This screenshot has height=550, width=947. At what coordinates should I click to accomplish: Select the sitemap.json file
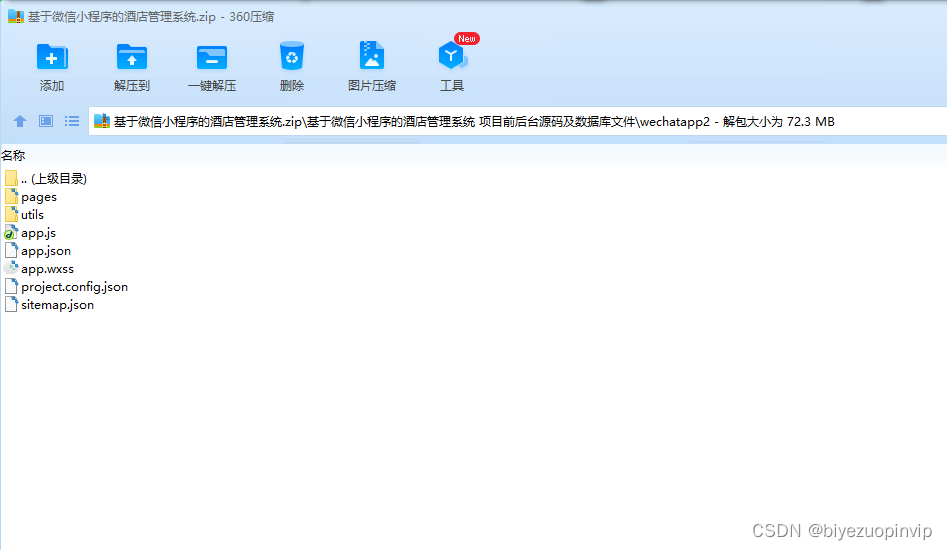[x=50, y=305]
